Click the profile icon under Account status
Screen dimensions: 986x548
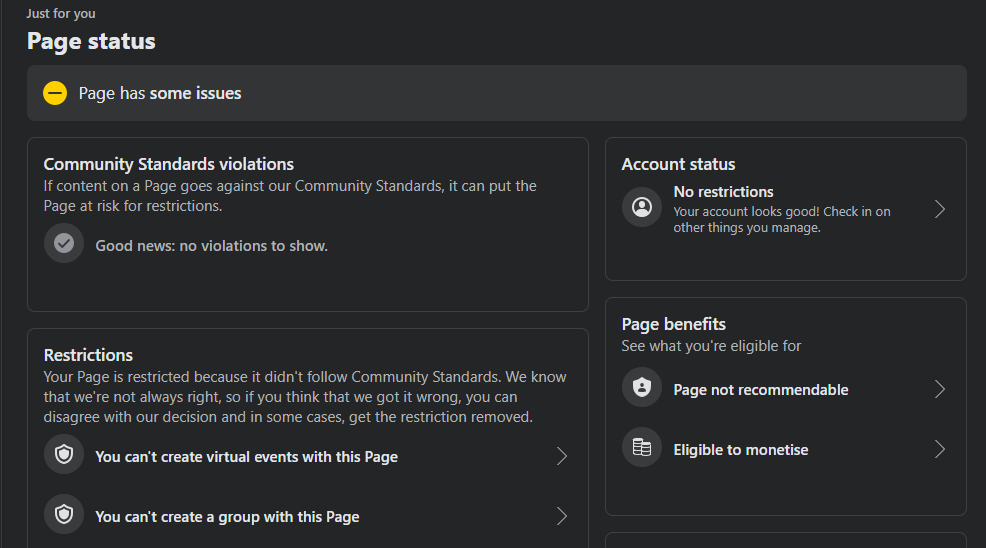(642, 208)
